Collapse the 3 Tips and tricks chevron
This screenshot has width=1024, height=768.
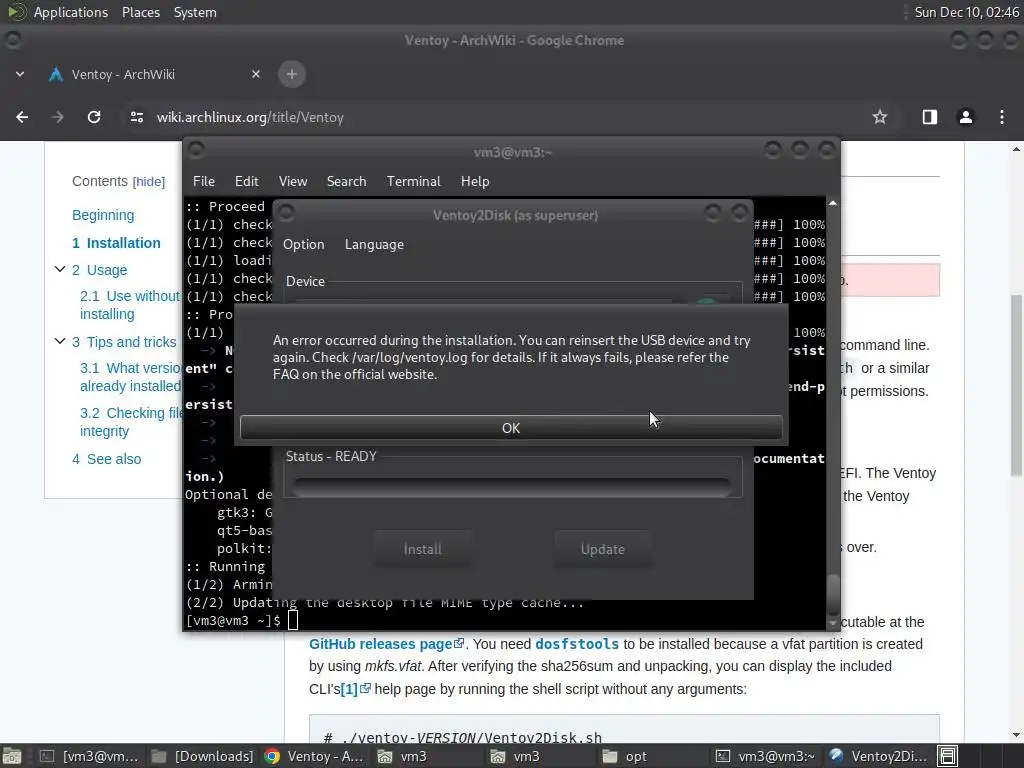pyautogui.click(x=59, y=341)
